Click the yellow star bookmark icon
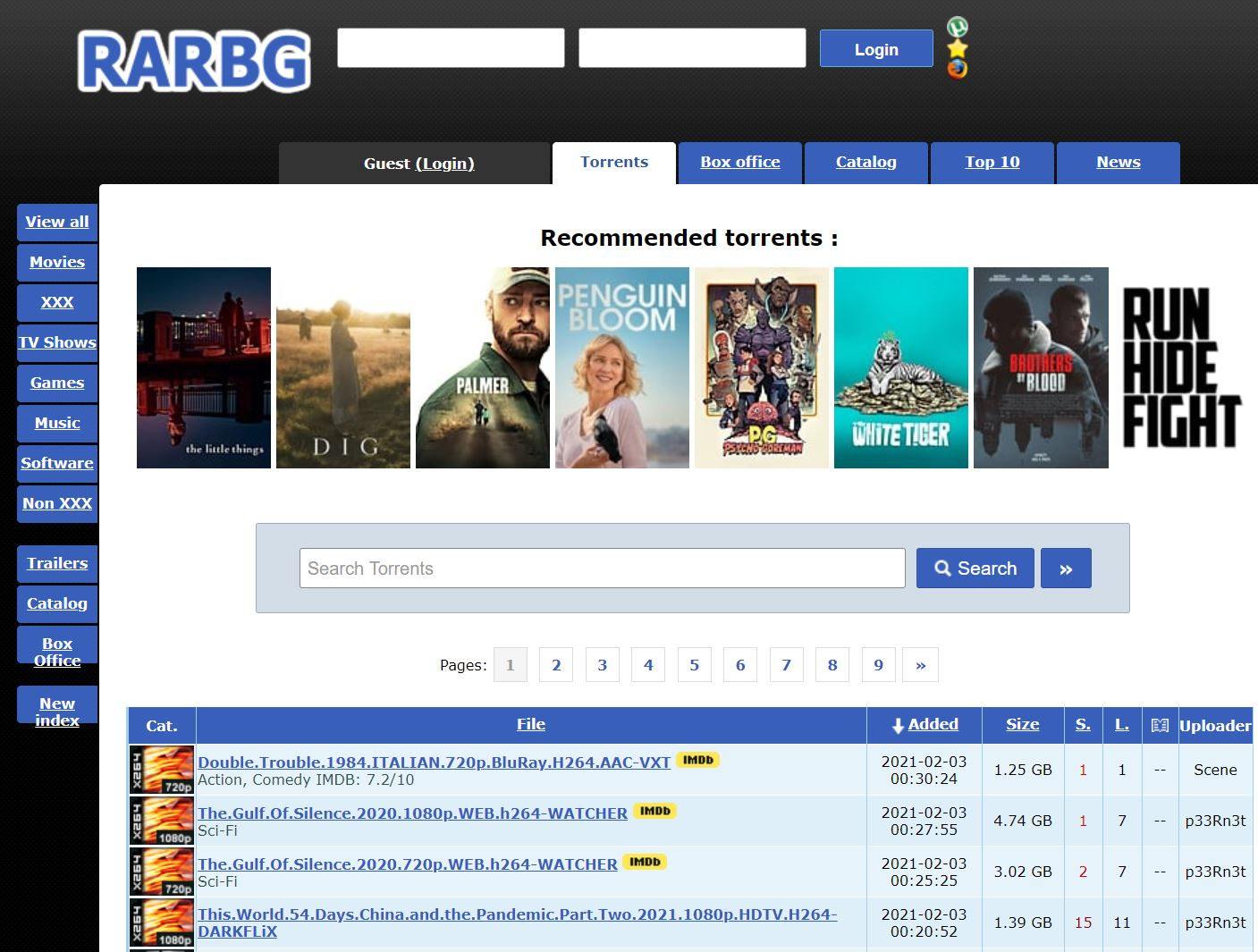 [x=958, y=48]
